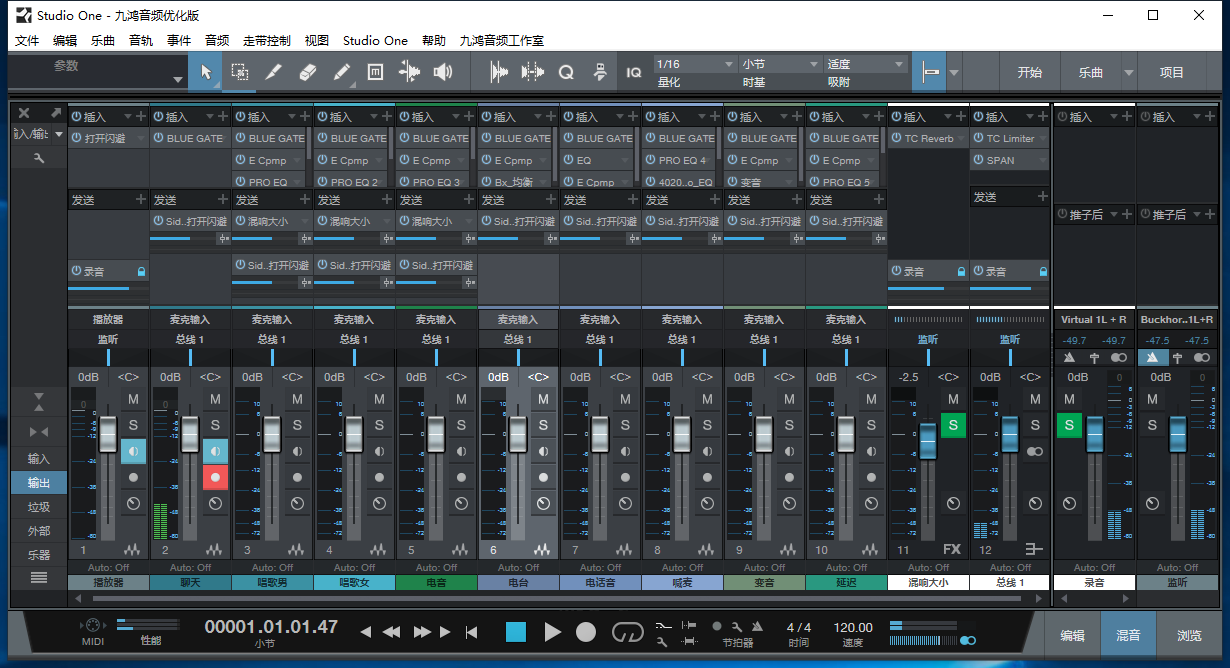This screenshot has height=668, width=1230.
Task: Select the Paint (pencil) tool
Action: point(341,72)
